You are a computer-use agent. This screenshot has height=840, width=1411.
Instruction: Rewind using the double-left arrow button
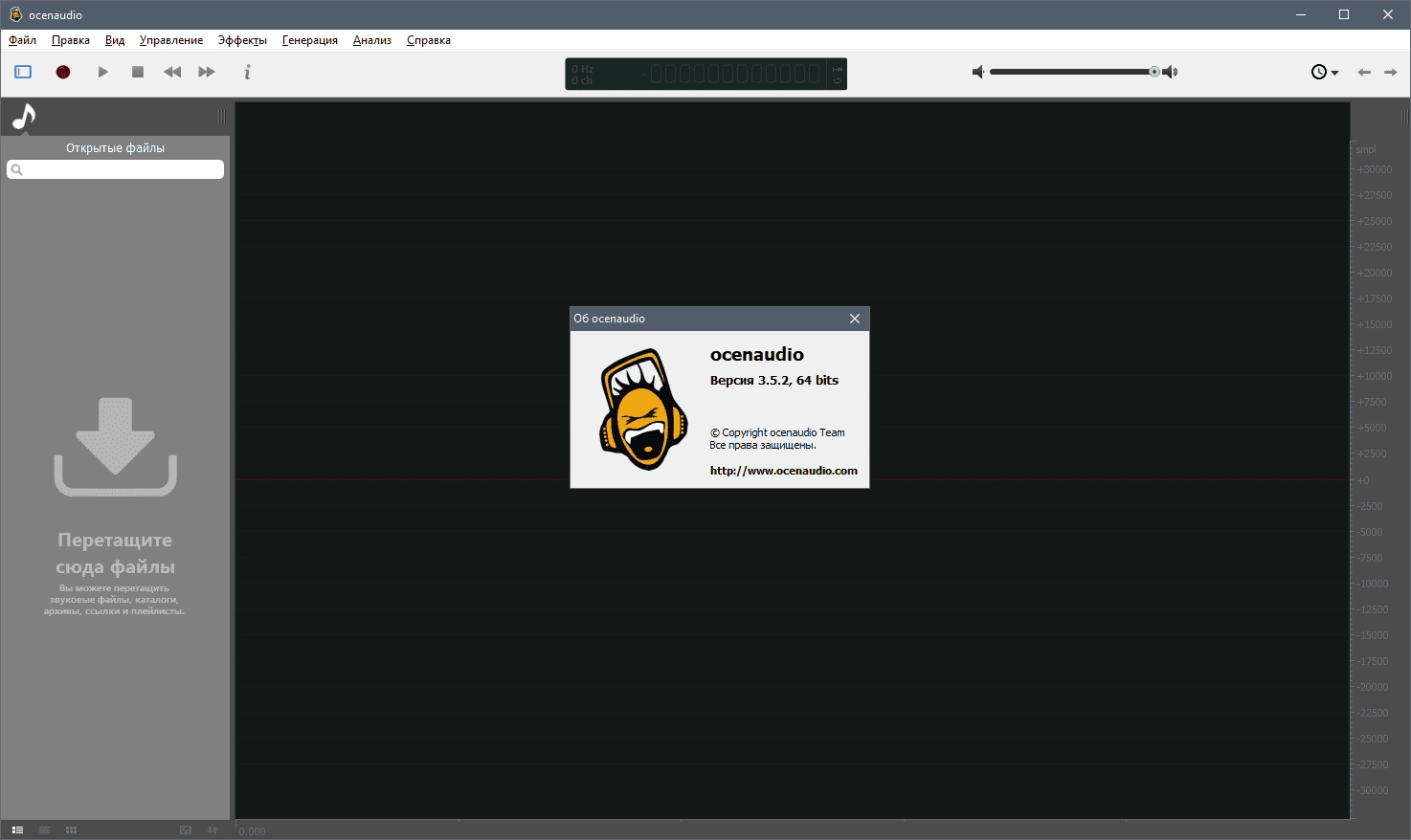pos(172,72)
